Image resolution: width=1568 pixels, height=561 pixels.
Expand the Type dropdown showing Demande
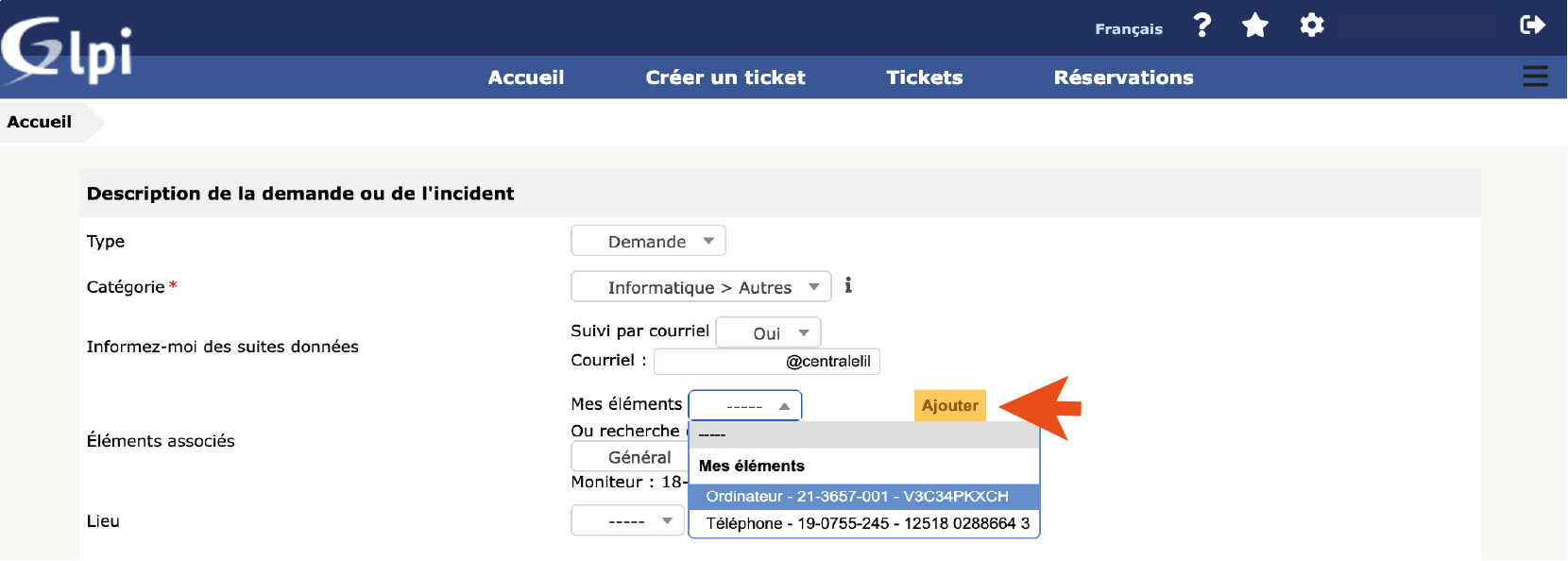[x=648, y=241]
